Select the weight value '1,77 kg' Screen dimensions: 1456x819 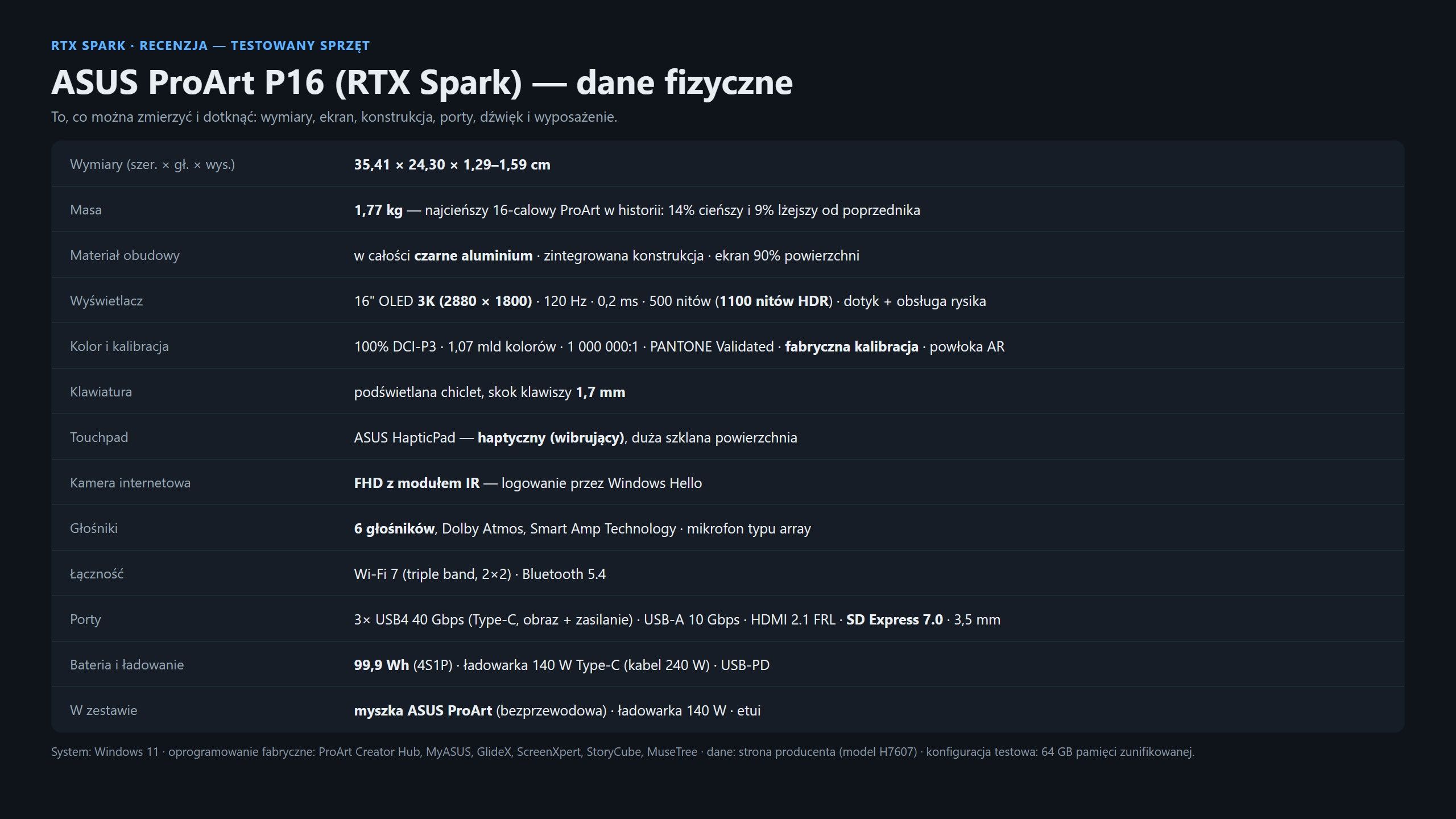click(x=378, y=210)
